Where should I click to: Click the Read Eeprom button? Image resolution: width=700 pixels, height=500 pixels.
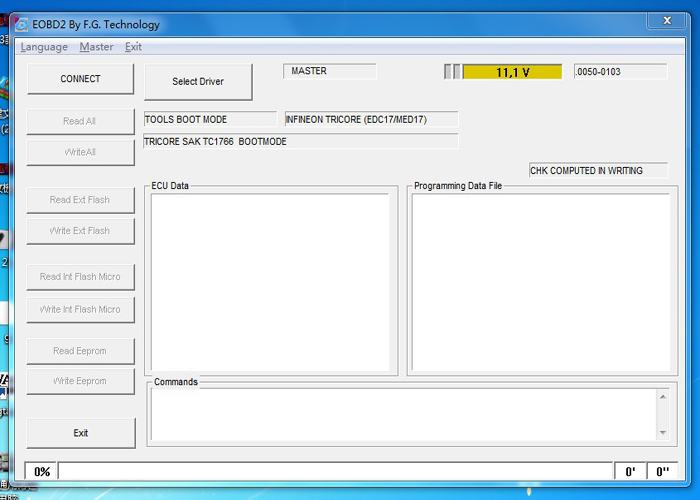click(80, 351)
